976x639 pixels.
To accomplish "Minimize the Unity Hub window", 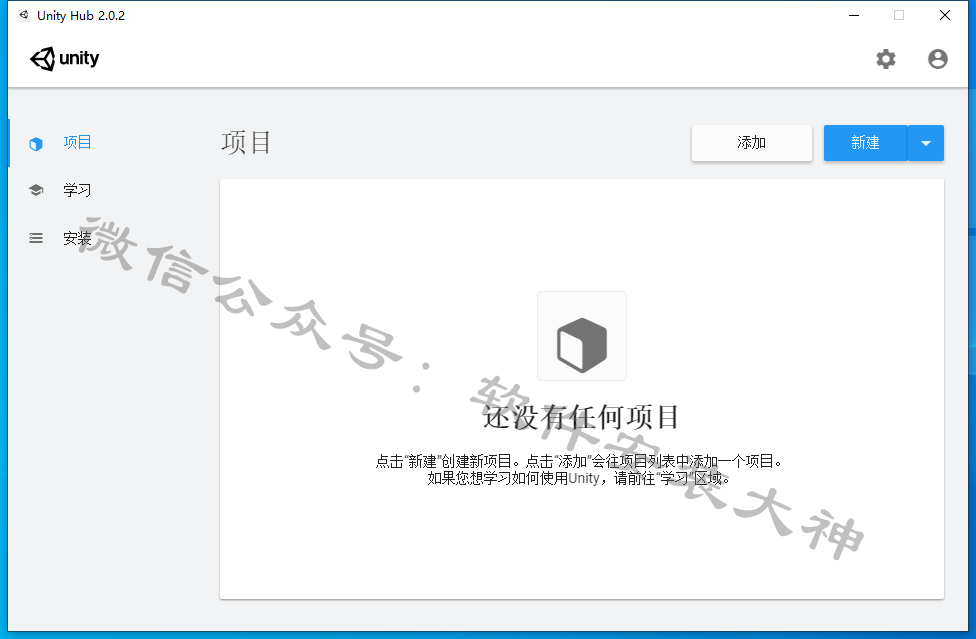I will 854,15.
